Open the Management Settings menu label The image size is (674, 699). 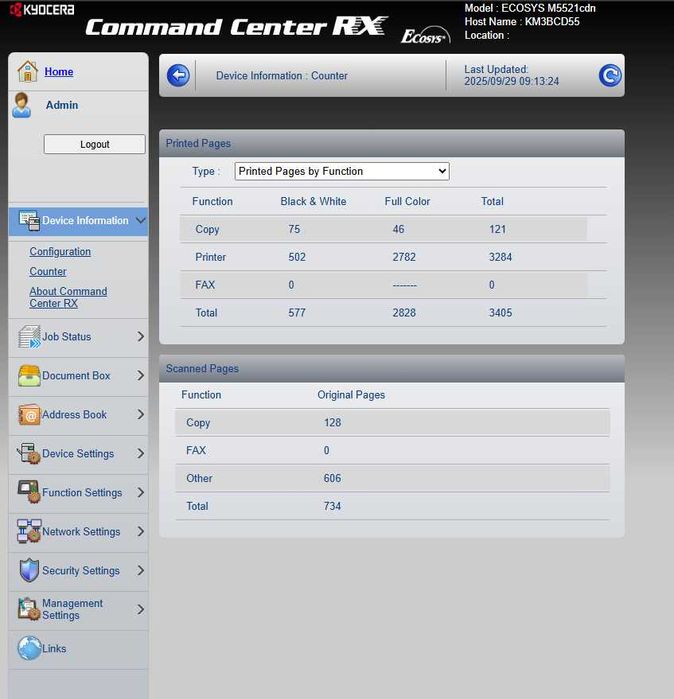[x=72, y=609]
